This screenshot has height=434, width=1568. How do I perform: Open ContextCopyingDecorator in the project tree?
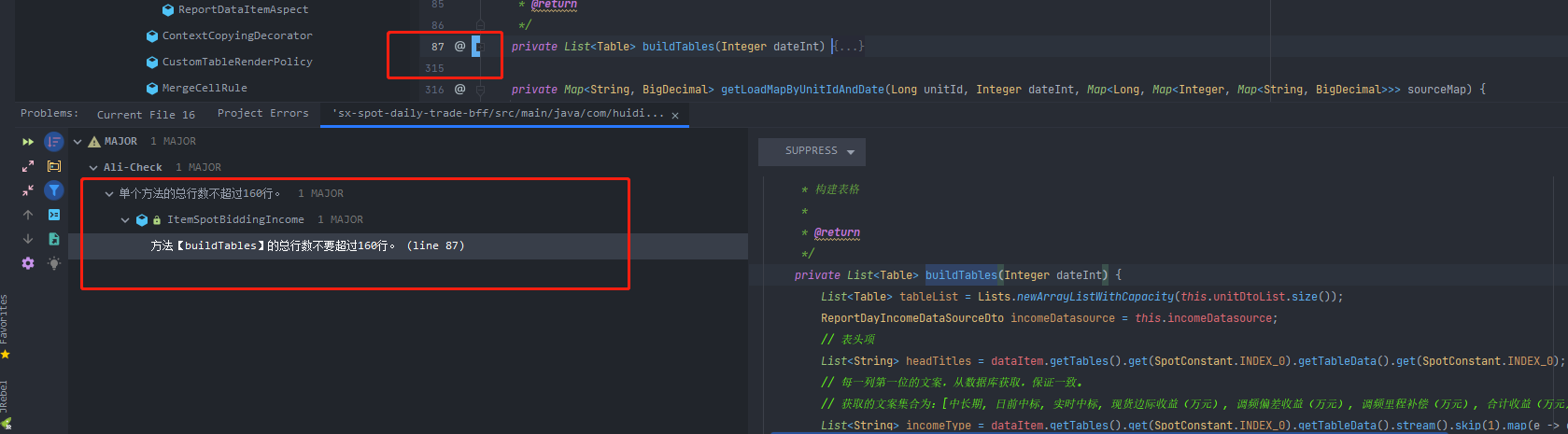pos(237,35)
